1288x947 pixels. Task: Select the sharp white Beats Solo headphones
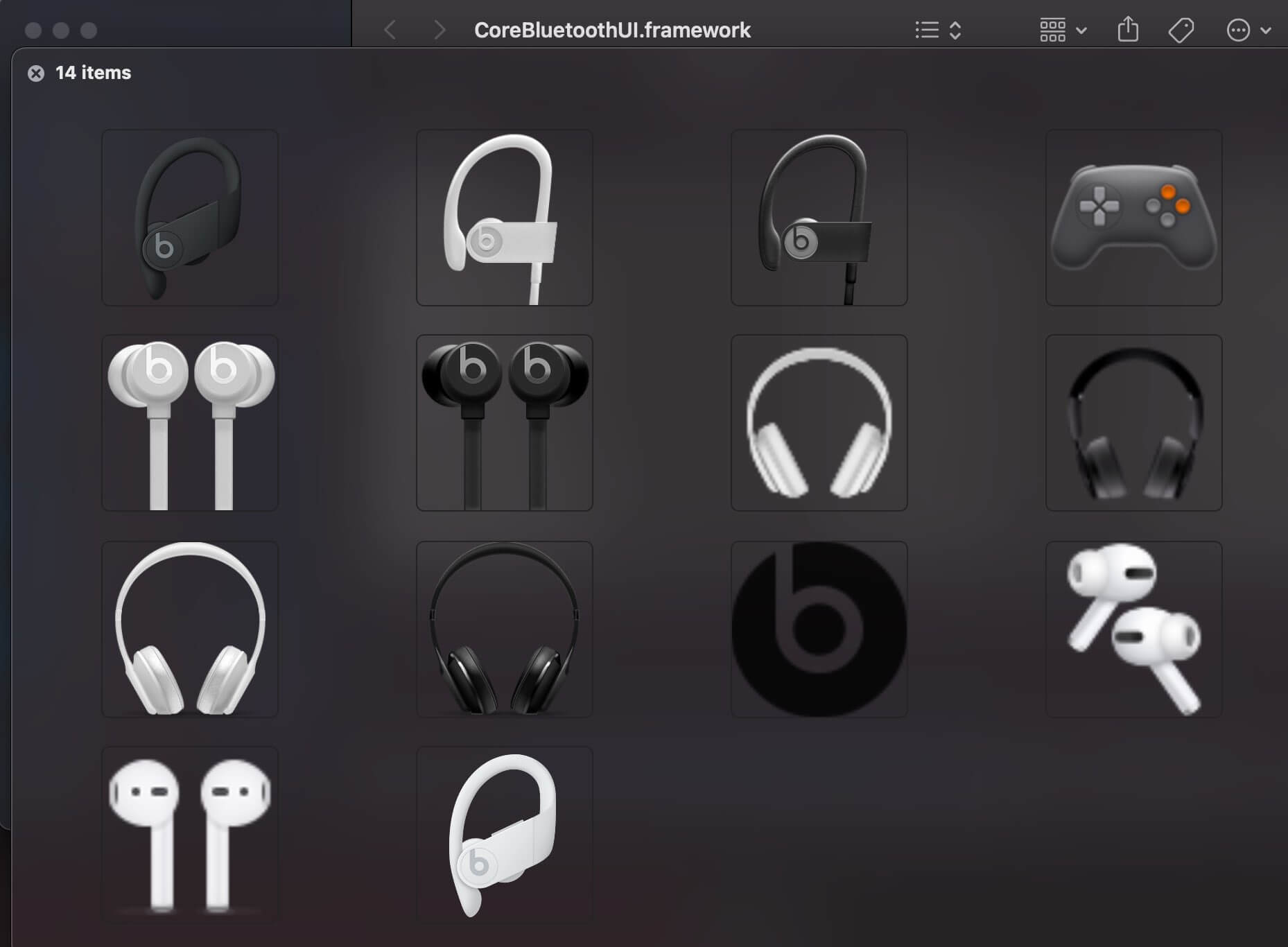coord(190,629)
